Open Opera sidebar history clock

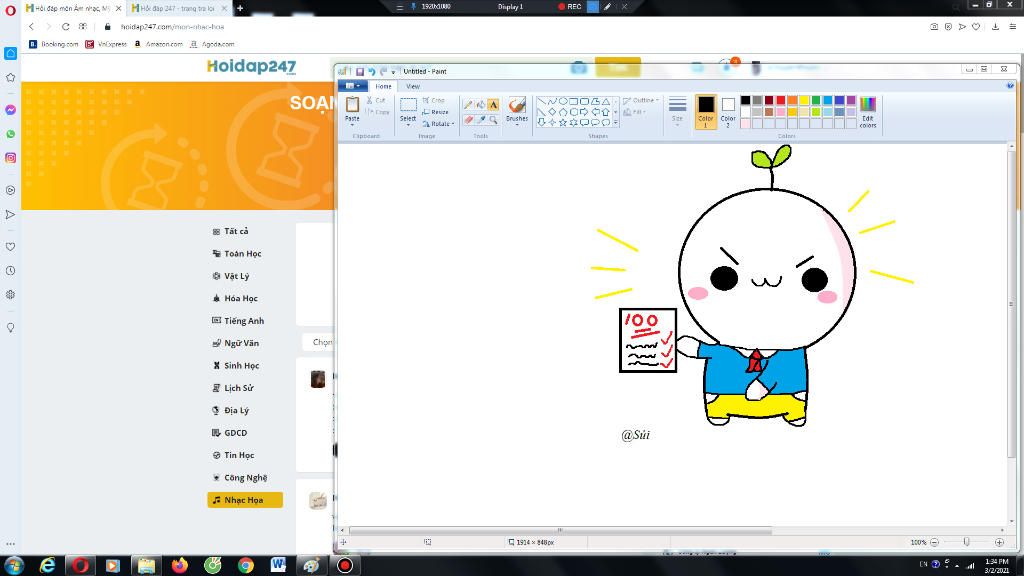point(10,270)
